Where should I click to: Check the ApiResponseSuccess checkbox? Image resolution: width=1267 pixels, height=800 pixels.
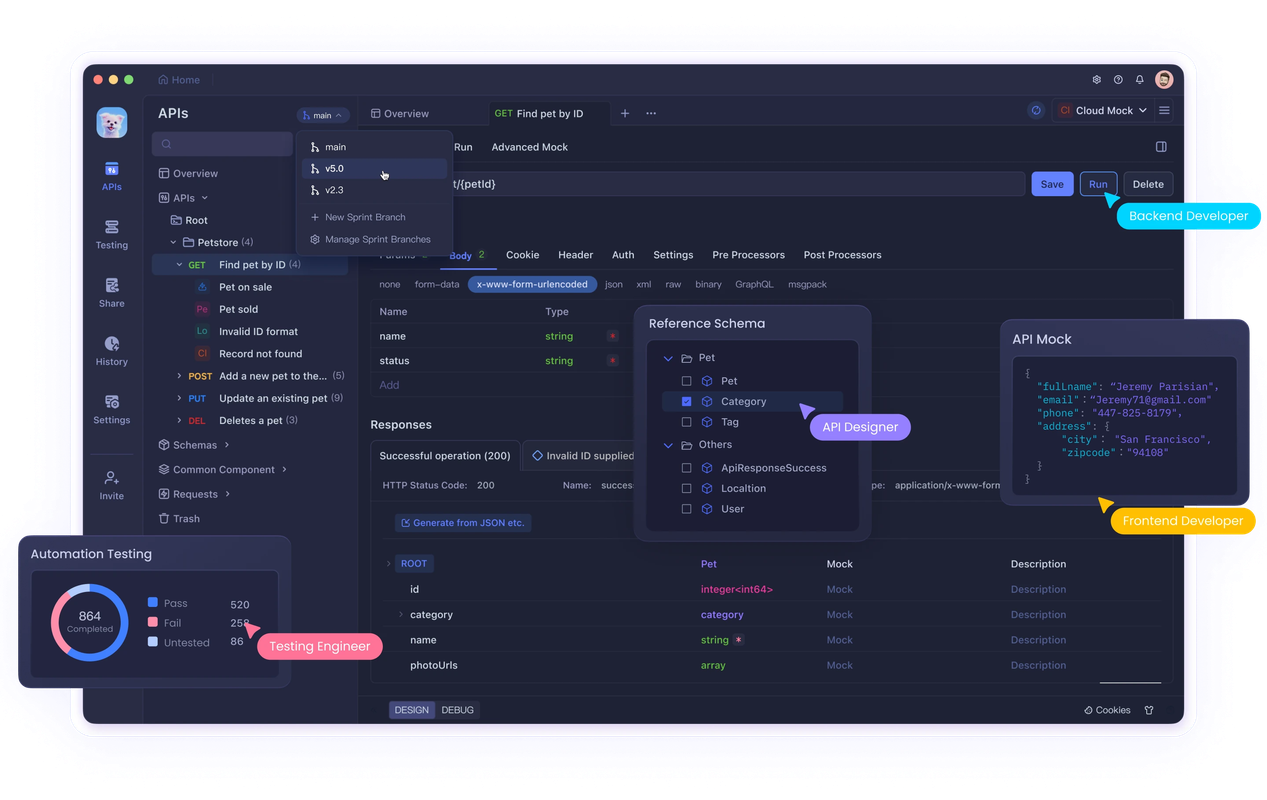coord(686,468)
